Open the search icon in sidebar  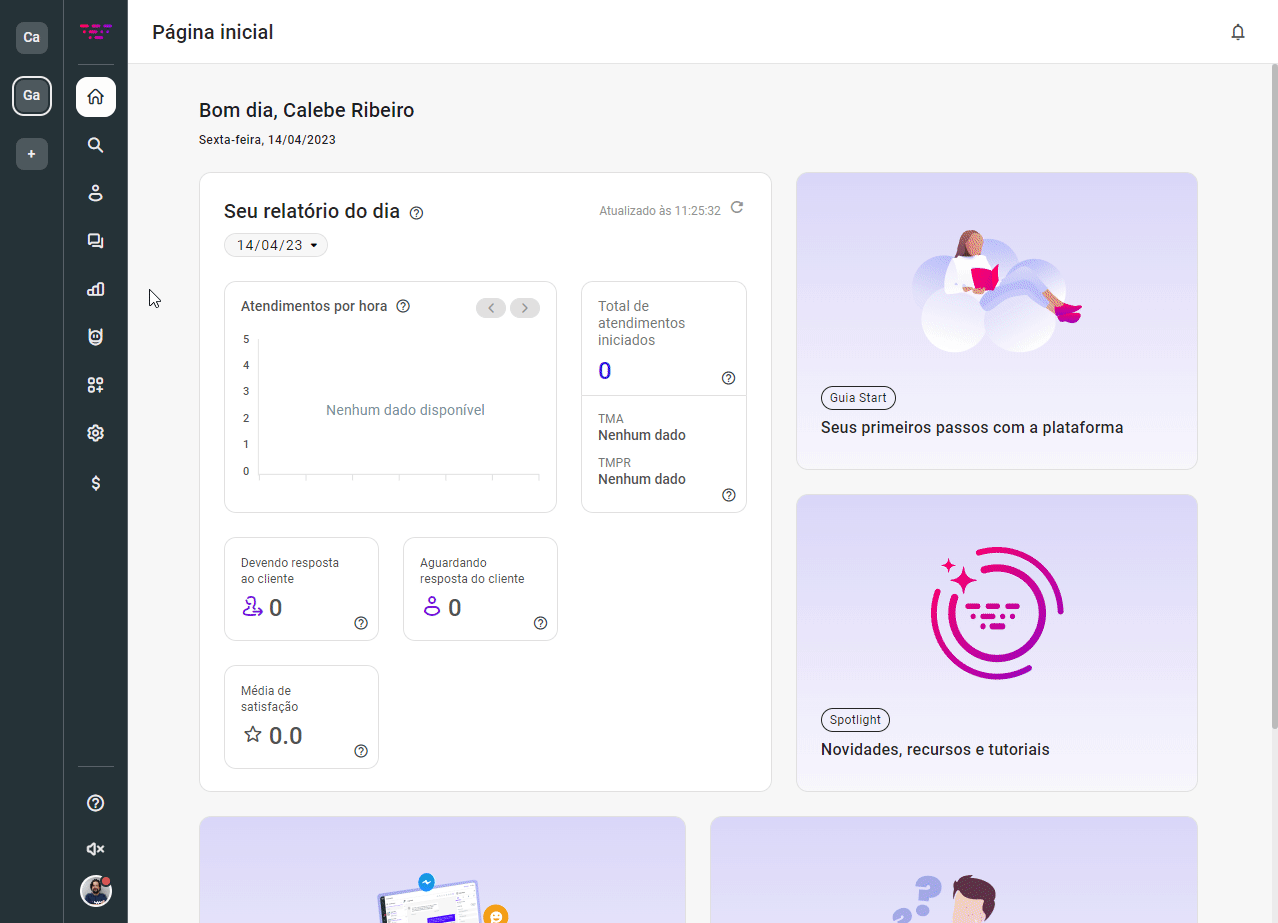96,145
